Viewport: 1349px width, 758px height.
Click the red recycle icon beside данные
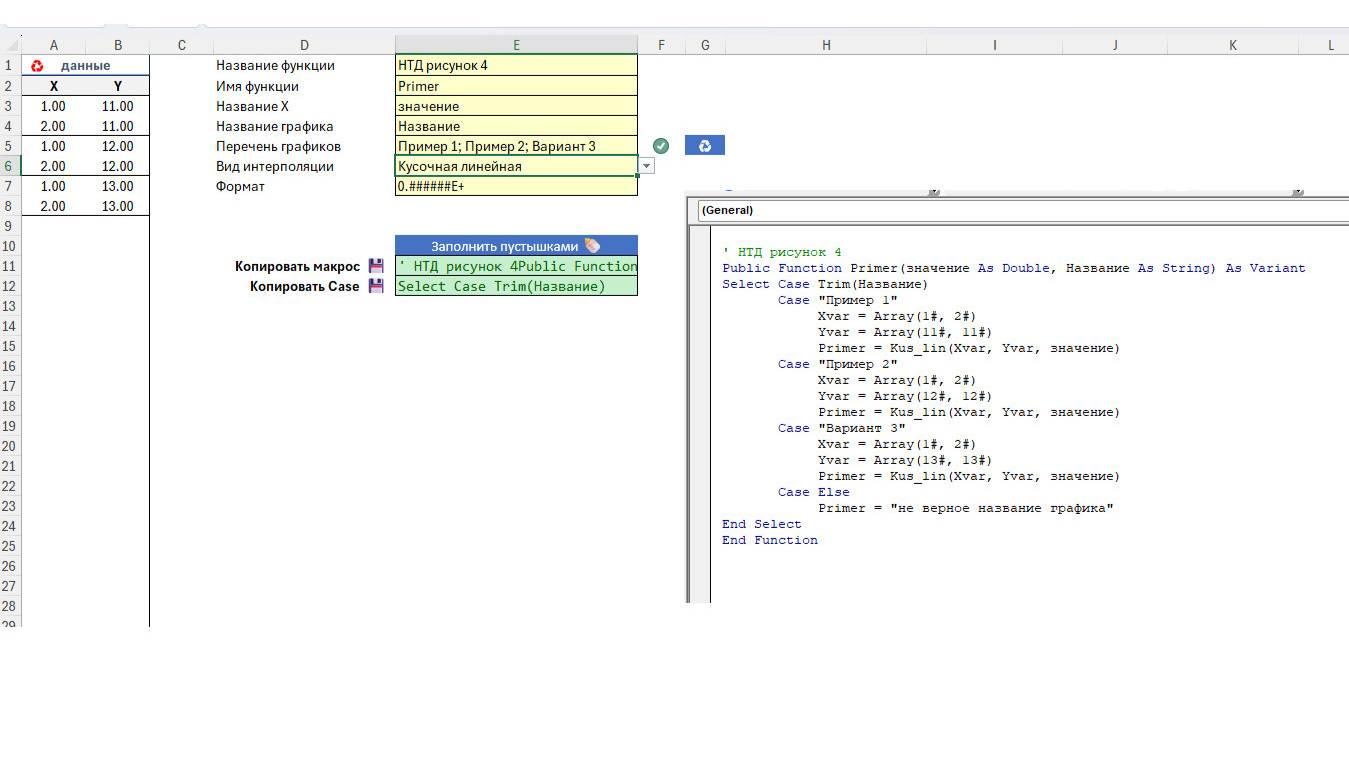(x=37, y=66)
